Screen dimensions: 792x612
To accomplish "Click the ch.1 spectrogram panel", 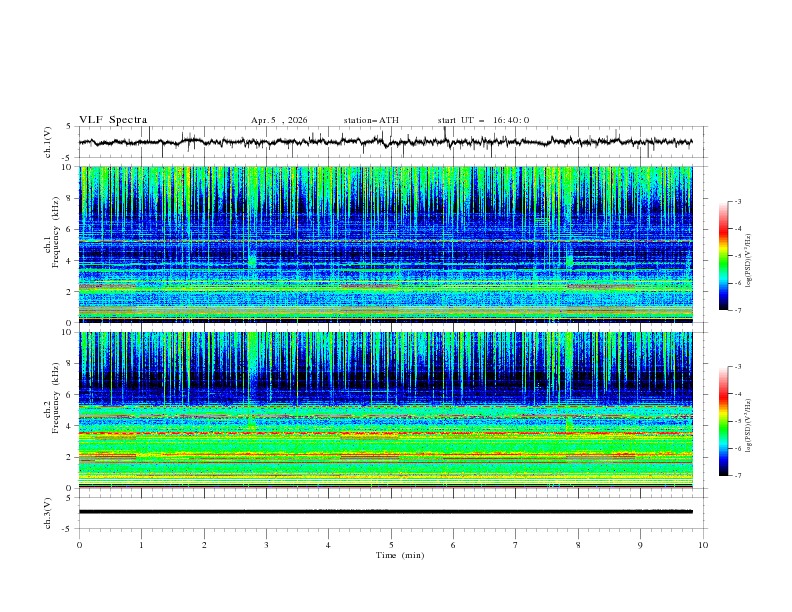I will coord(386,244).
